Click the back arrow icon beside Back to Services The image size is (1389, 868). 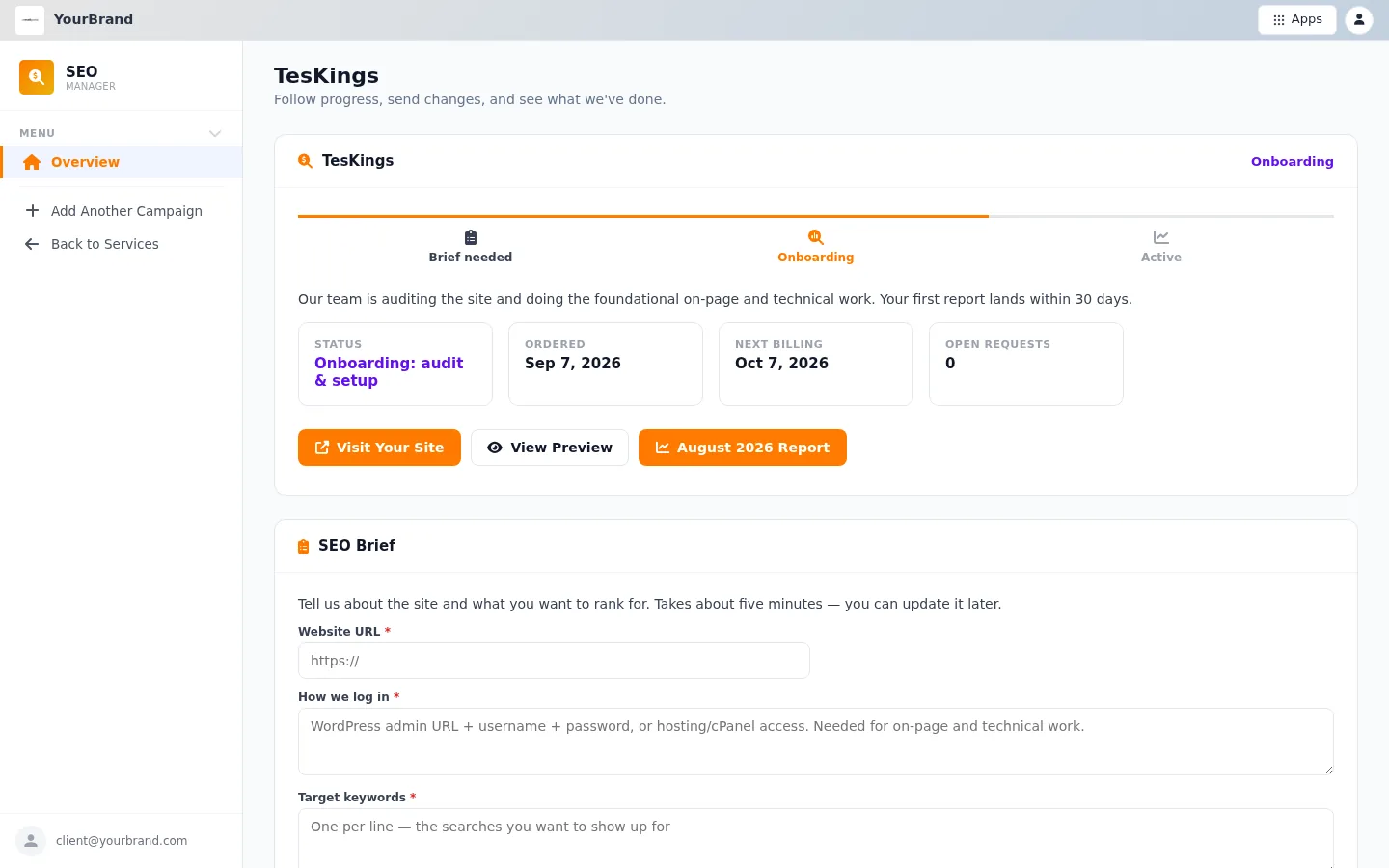32,244
